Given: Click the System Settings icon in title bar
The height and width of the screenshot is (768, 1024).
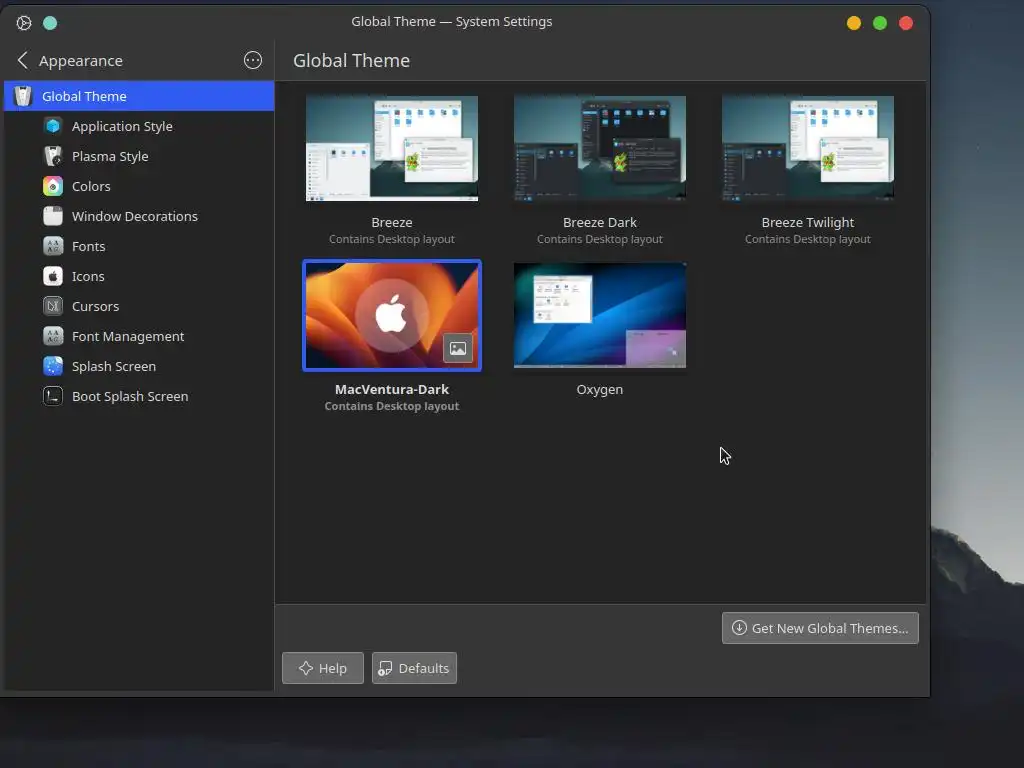Looking at the screenshot, I should click(x=24, y=23).
